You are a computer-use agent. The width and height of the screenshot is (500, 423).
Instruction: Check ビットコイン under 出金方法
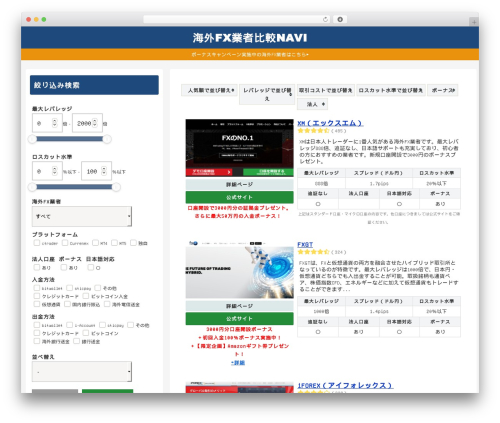pyautogui.click(x=86, y=333)
